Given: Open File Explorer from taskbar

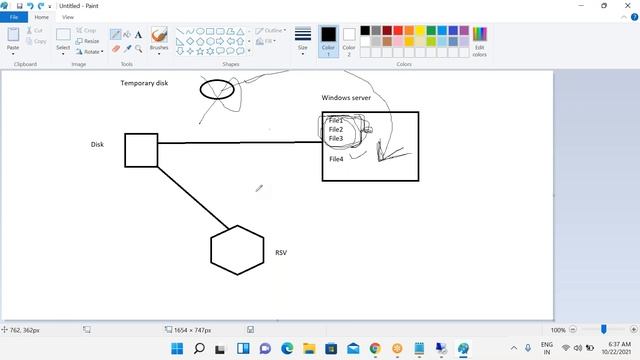Looking at the screenshot, I should [309, 349].
